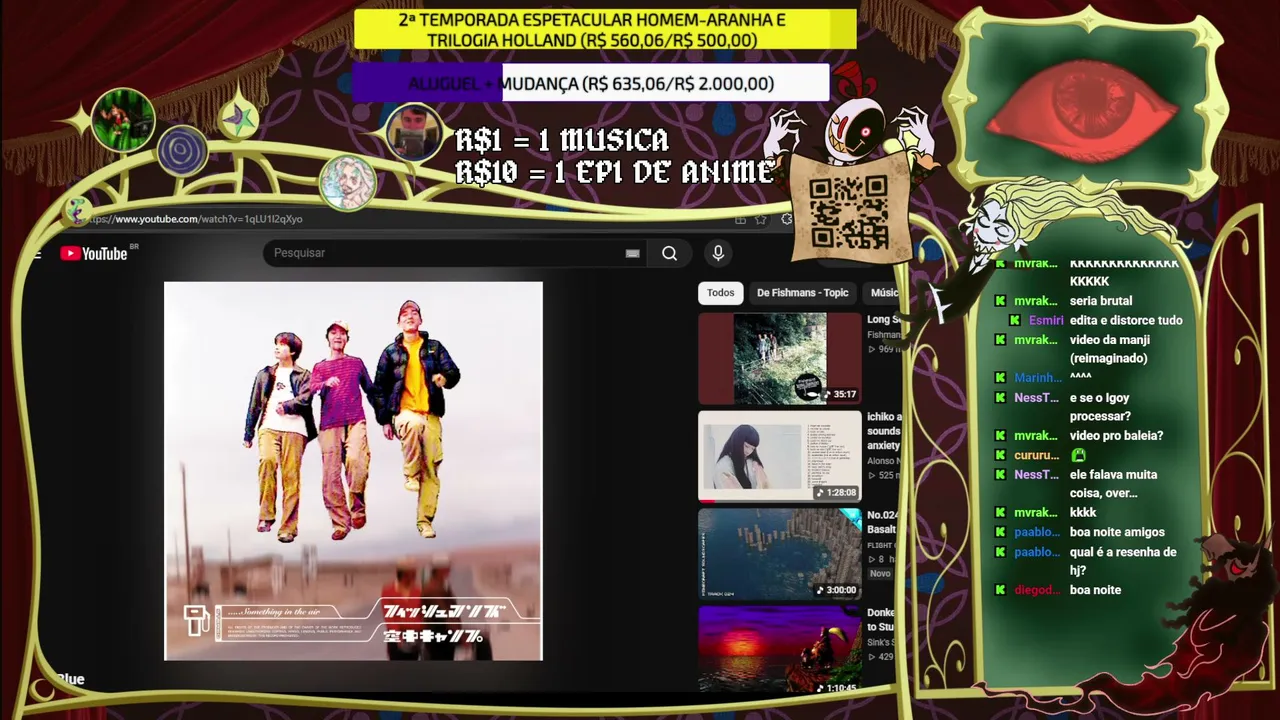1280x720 pixels.
Task: Open the 1:28:08 video thumbnail
Action: tap(779, 456)
